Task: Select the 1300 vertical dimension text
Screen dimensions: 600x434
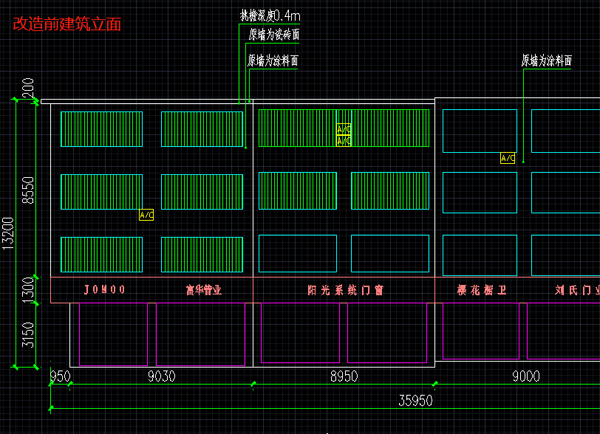Action: (x=29, y=290)
